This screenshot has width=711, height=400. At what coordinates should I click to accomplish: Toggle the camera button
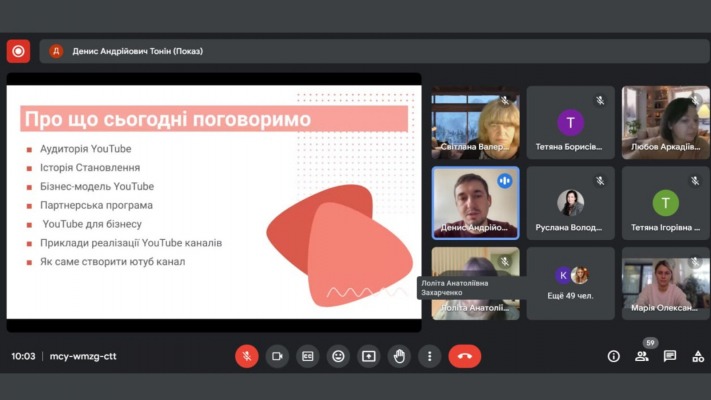[x=277, y=356]
